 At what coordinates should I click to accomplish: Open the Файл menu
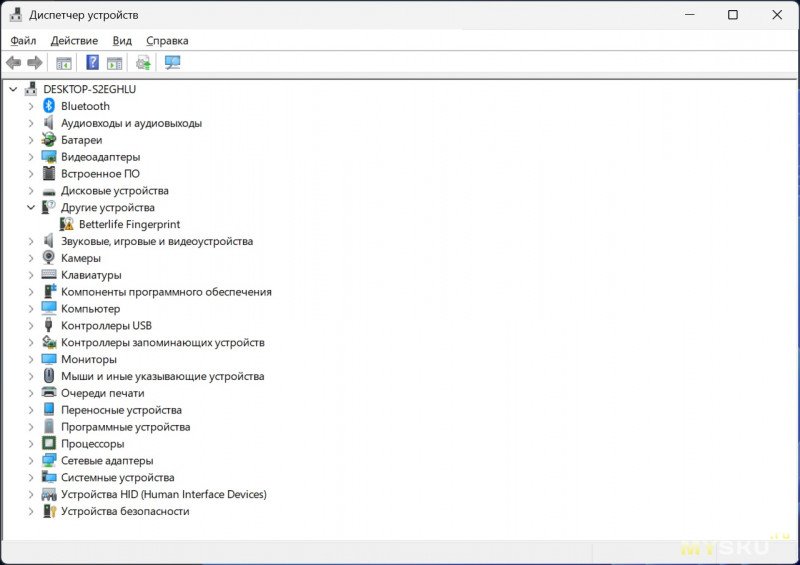coord(23,40)
